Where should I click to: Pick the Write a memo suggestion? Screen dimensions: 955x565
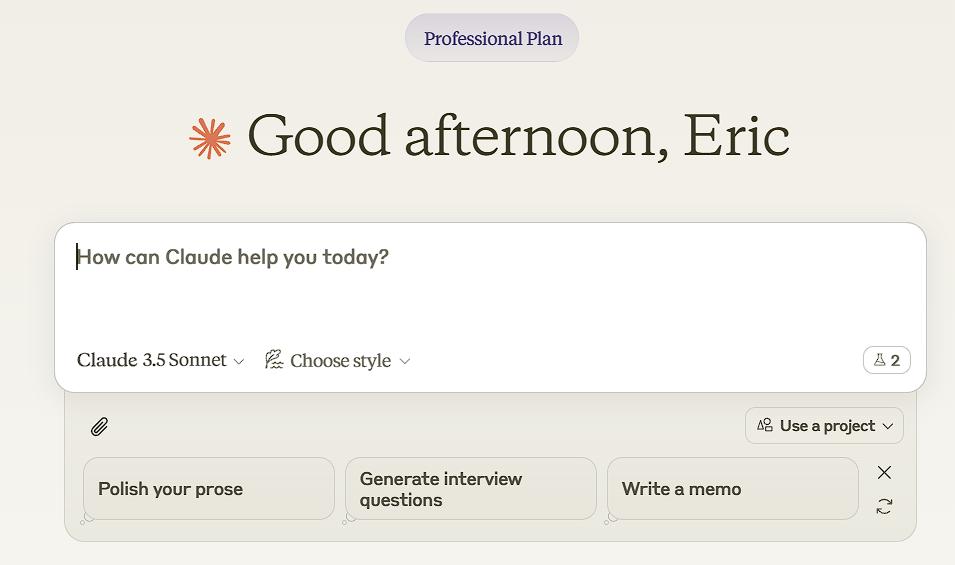[732, 489]
